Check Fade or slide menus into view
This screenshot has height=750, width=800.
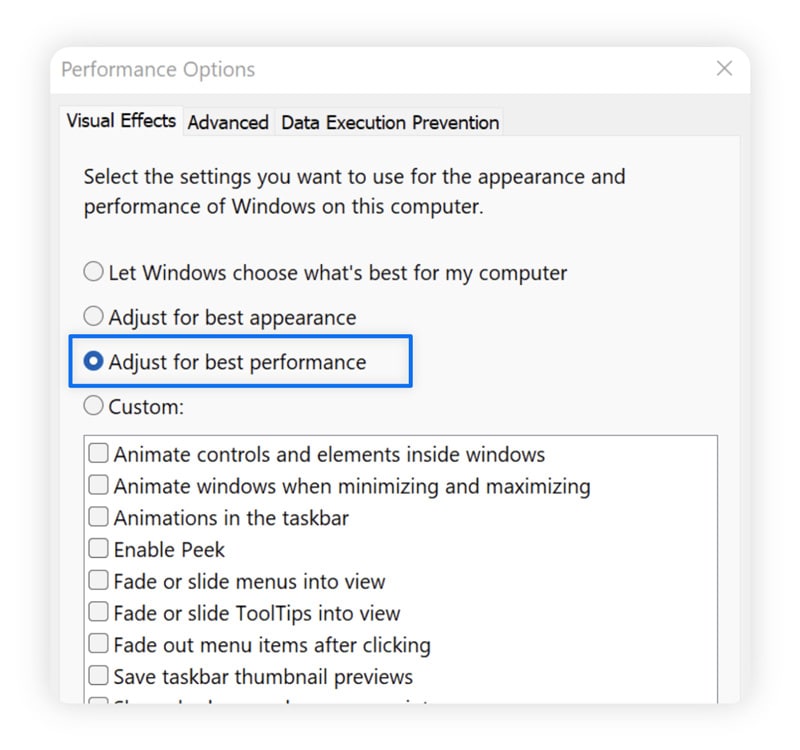[x=98, y=581]
